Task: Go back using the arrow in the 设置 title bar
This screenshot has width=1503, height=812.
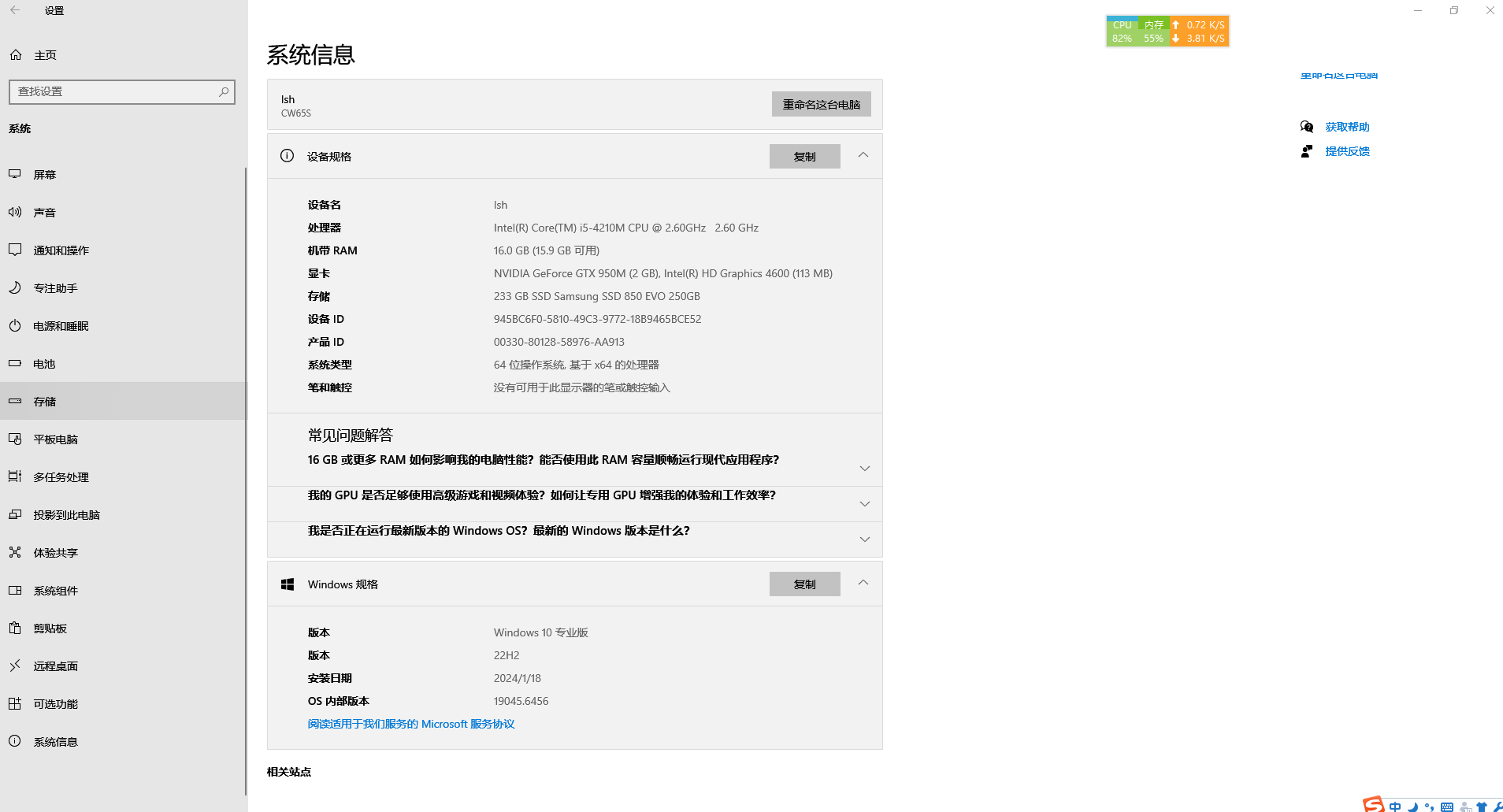Action: point(15,10)
